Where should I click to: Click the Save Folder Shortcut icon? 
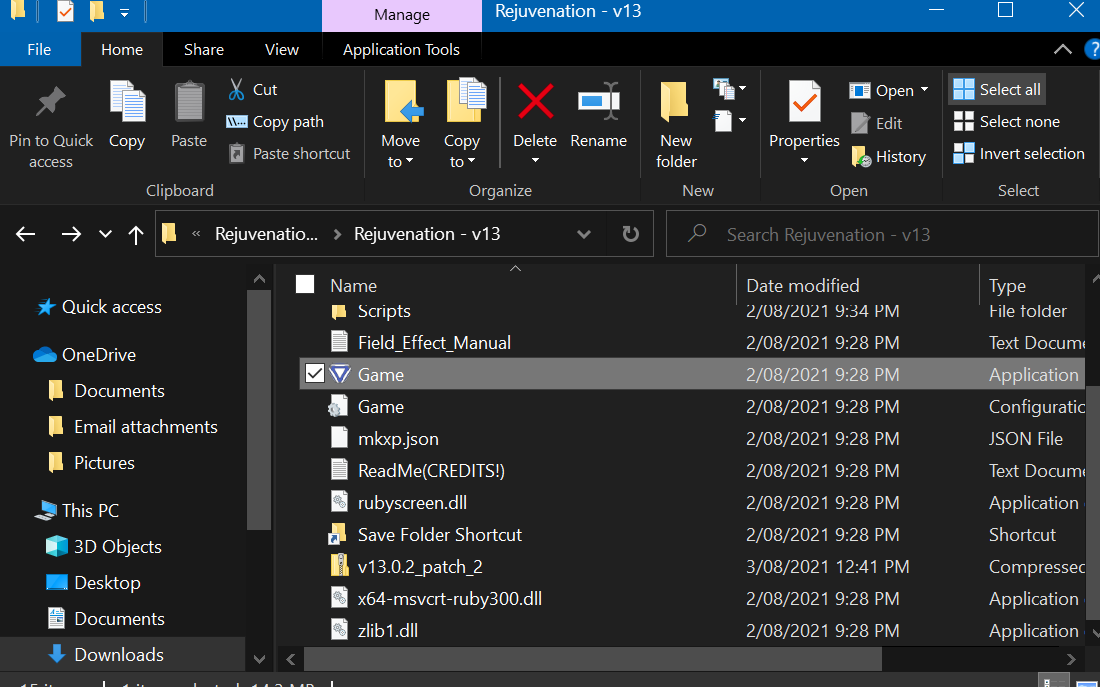point(339,535)
